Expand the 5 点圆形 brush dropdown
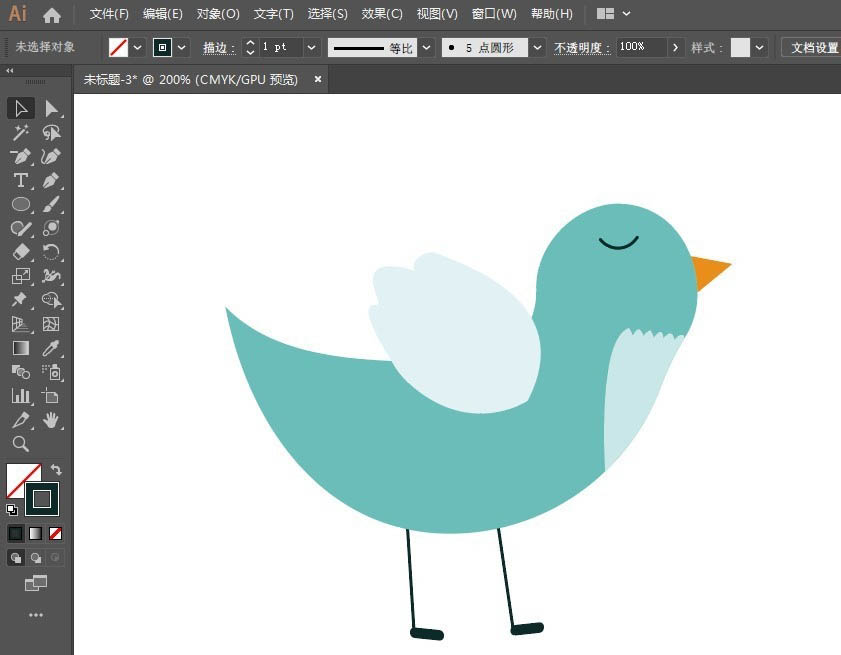 coord(537,48)
